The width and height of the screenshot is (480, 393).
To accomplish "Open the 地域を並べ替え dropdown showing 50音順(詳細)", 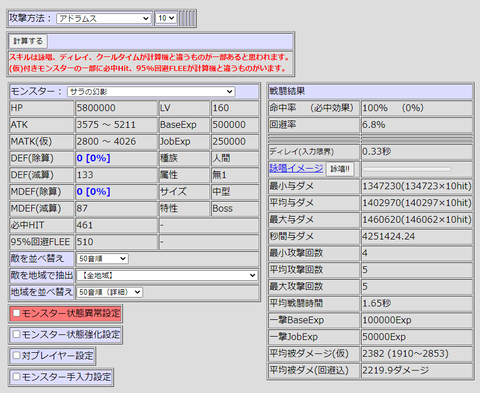I will (x=110, y=292).
